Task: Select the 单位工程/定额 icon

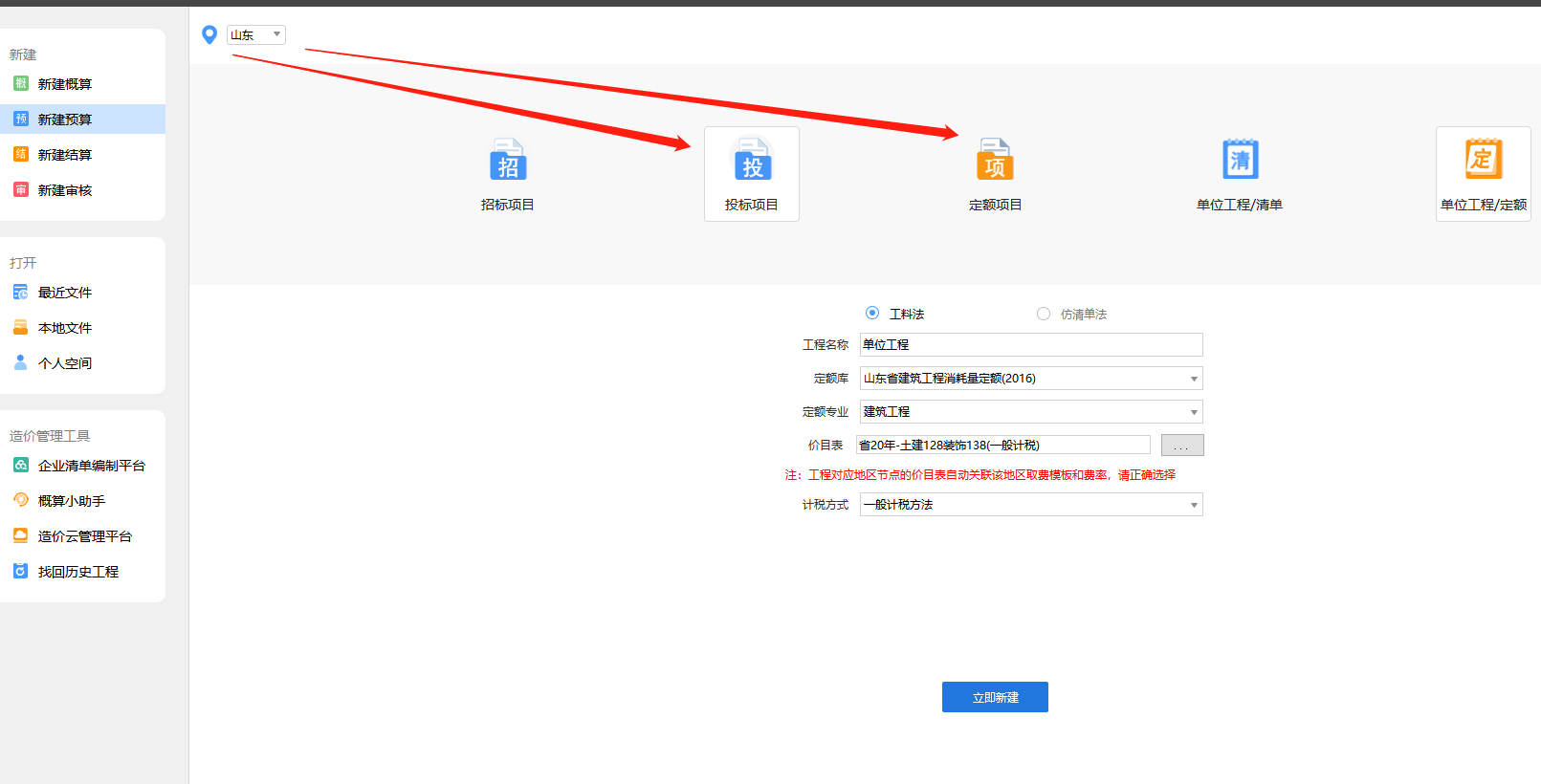Action: 1484,160
